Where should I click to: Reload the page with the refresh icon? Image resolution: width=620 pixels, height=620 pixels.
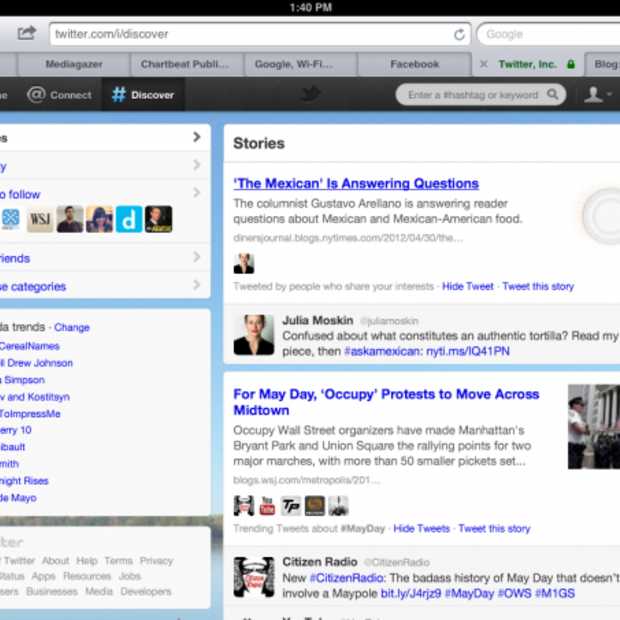tap(459, 35)
